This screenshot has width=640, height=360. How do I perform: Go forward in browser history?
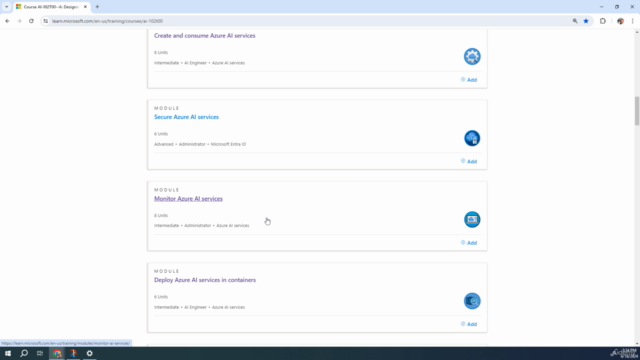point(19,21)
